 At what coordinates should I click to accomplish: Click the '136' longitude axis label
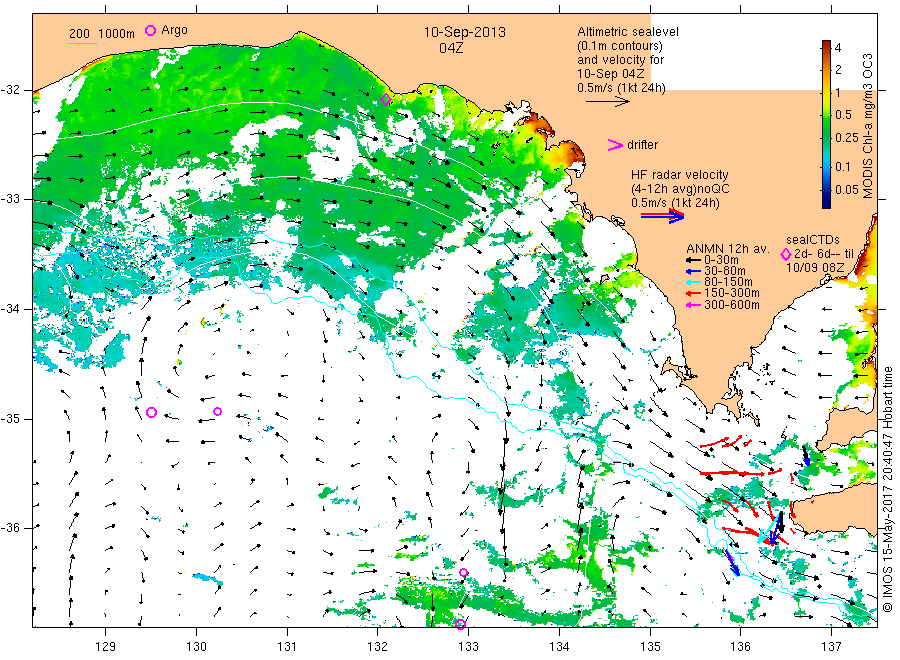point(740,647)
